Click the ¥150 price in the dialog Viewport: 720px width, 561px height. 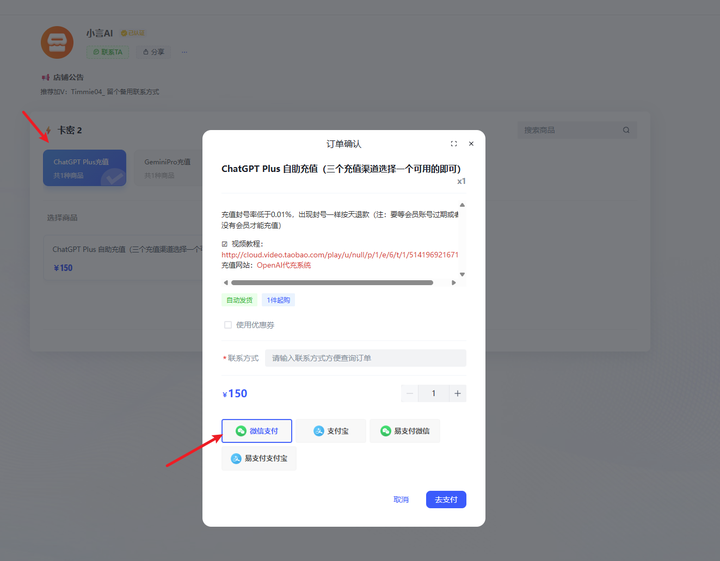point(235,393)
